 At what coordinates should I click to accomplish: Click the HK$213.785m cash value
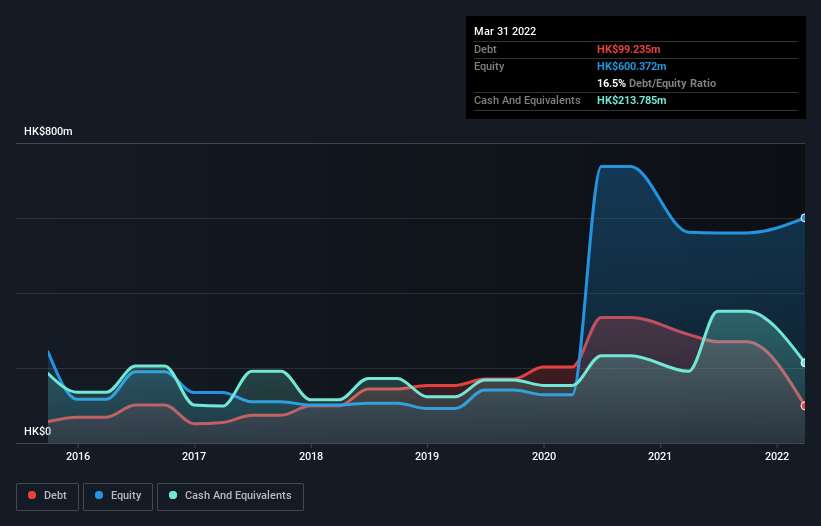[x=631, y=100]
